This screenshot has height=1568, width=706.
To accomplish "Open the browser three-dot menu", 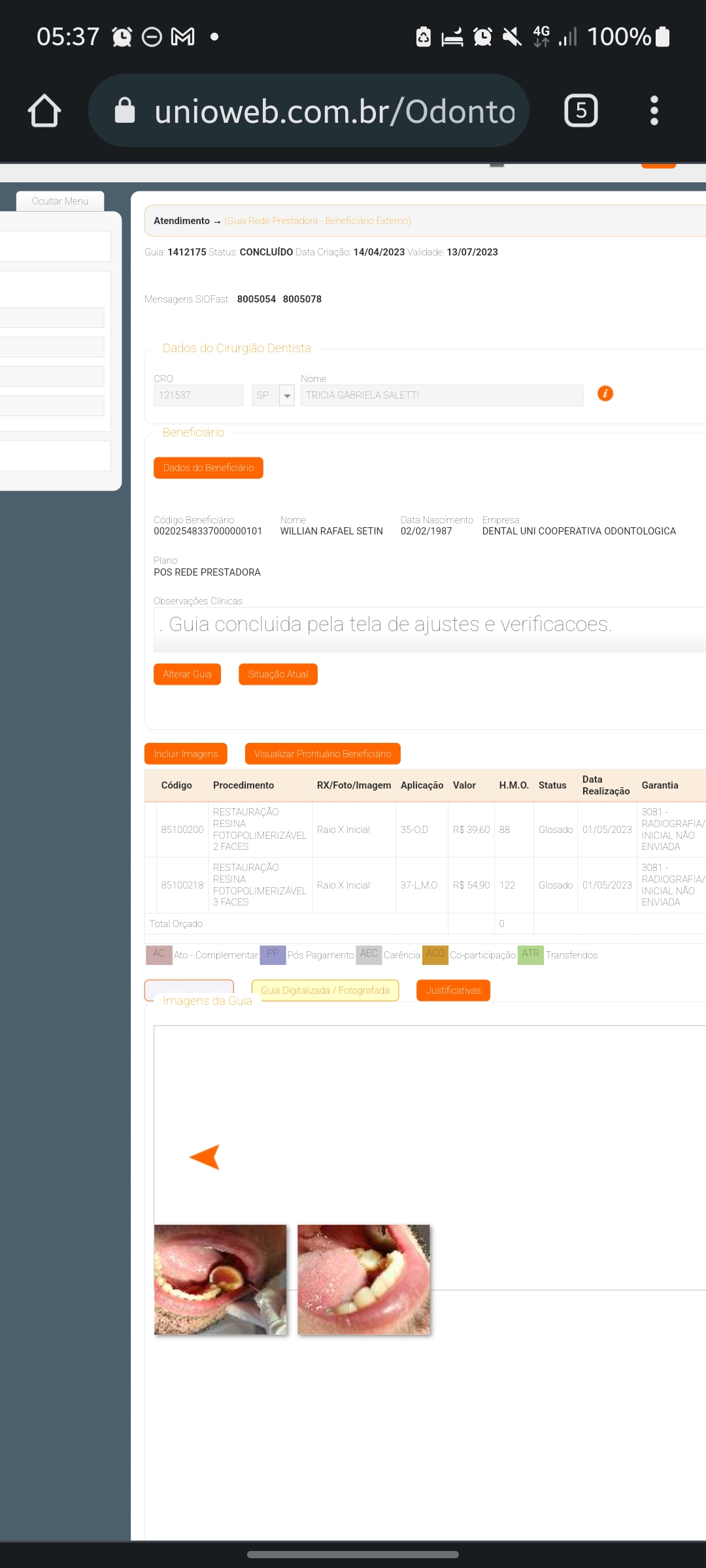I will coord(654,110).
